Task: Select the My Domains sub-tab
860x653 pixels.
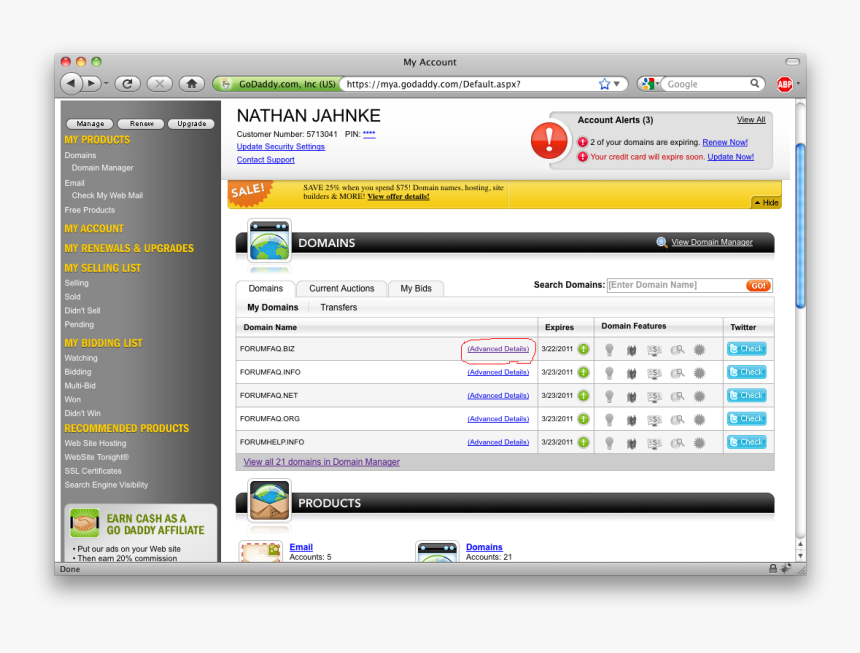Action: click(273, 307)
